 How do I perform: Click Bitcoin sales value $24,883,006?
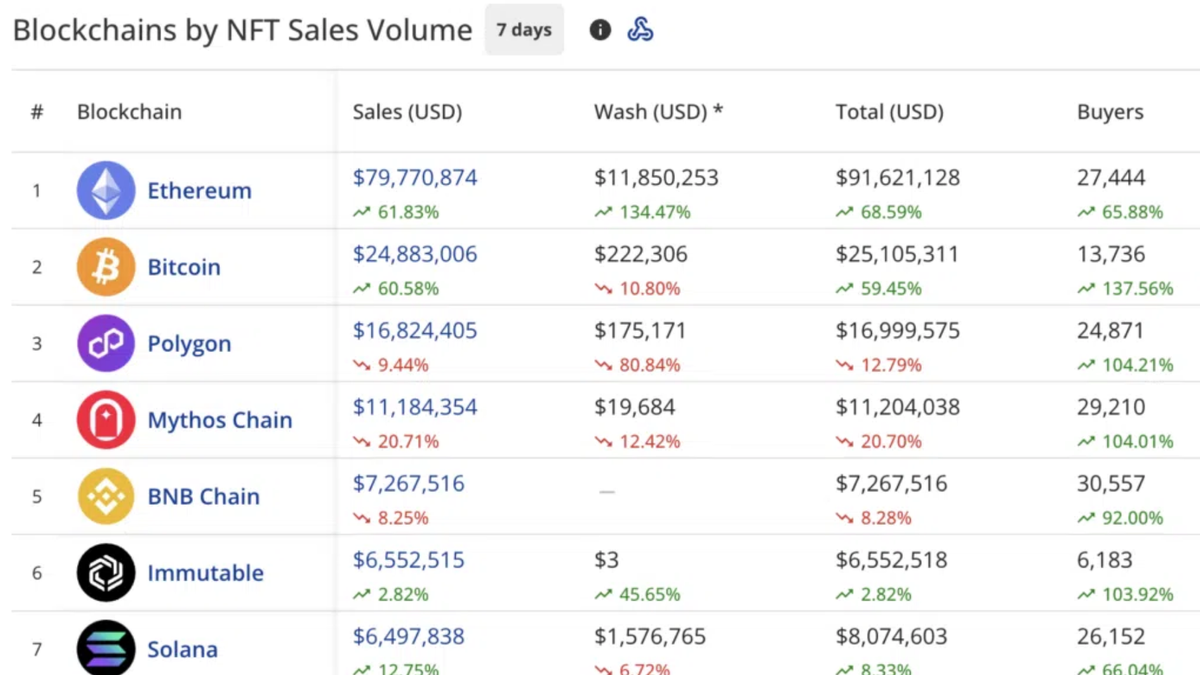click(415, 254)
